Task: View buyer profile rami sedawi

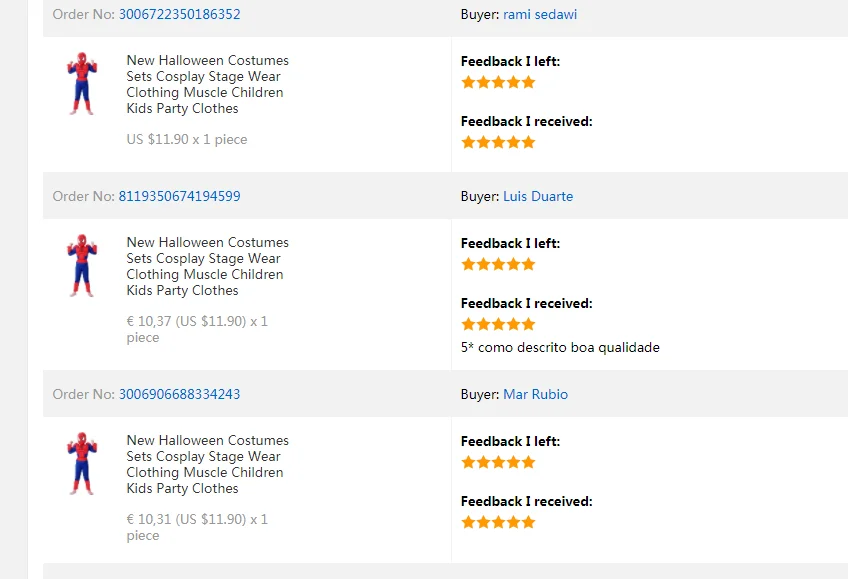Action: pos(540,14)
